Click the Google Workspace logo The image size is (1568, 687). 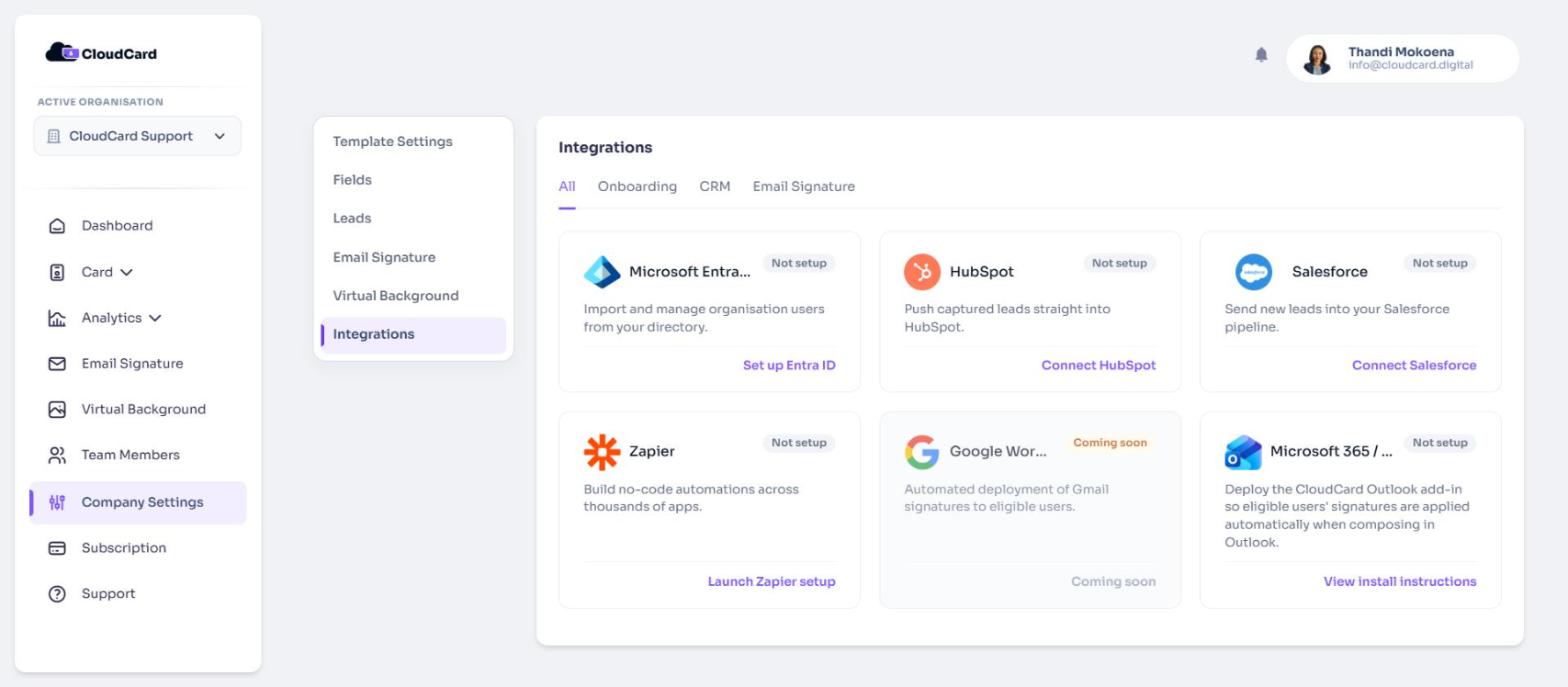[x=922, y=452]
